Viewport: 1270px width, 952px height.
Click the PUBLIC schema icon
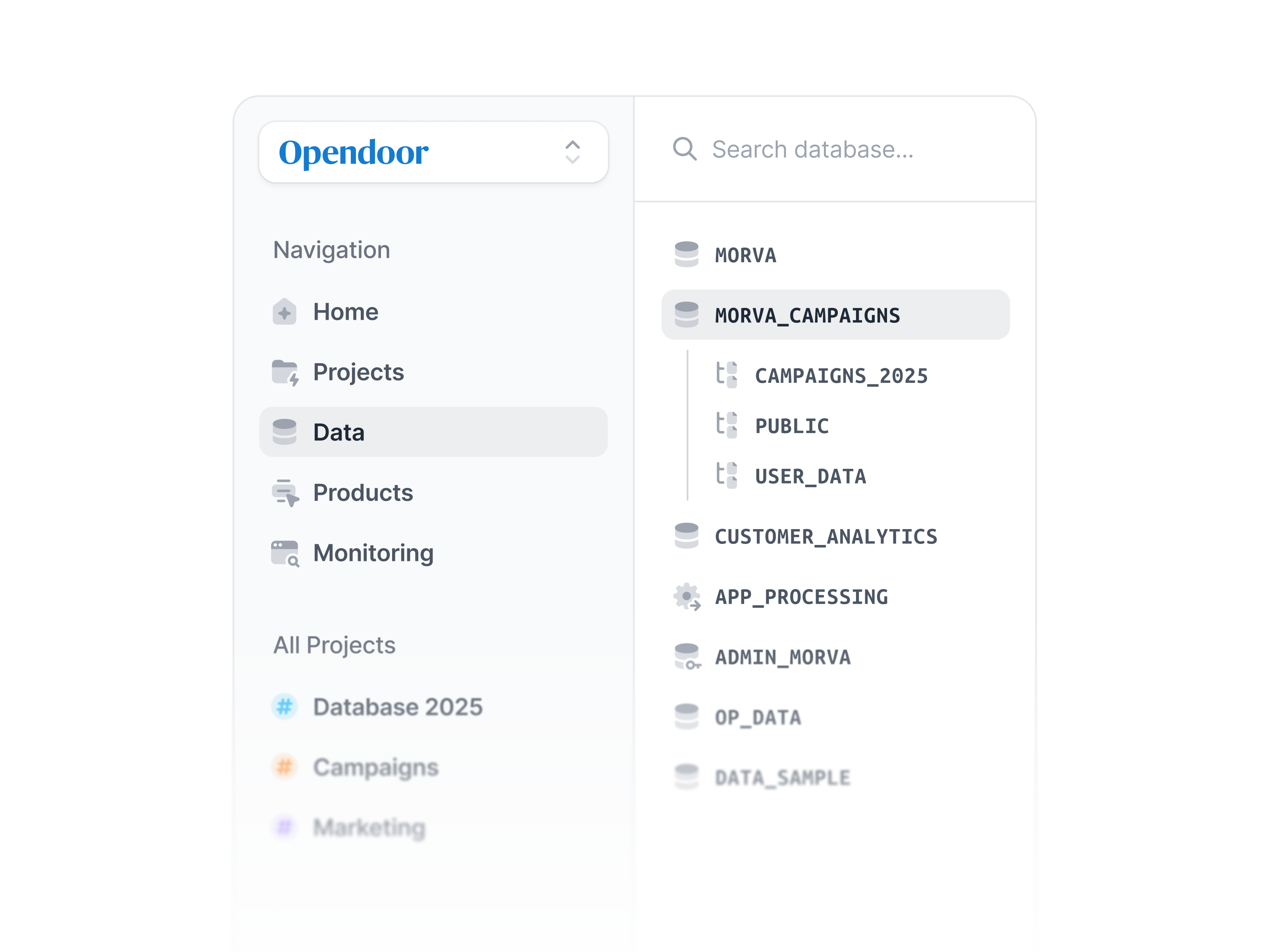point(726,425)
